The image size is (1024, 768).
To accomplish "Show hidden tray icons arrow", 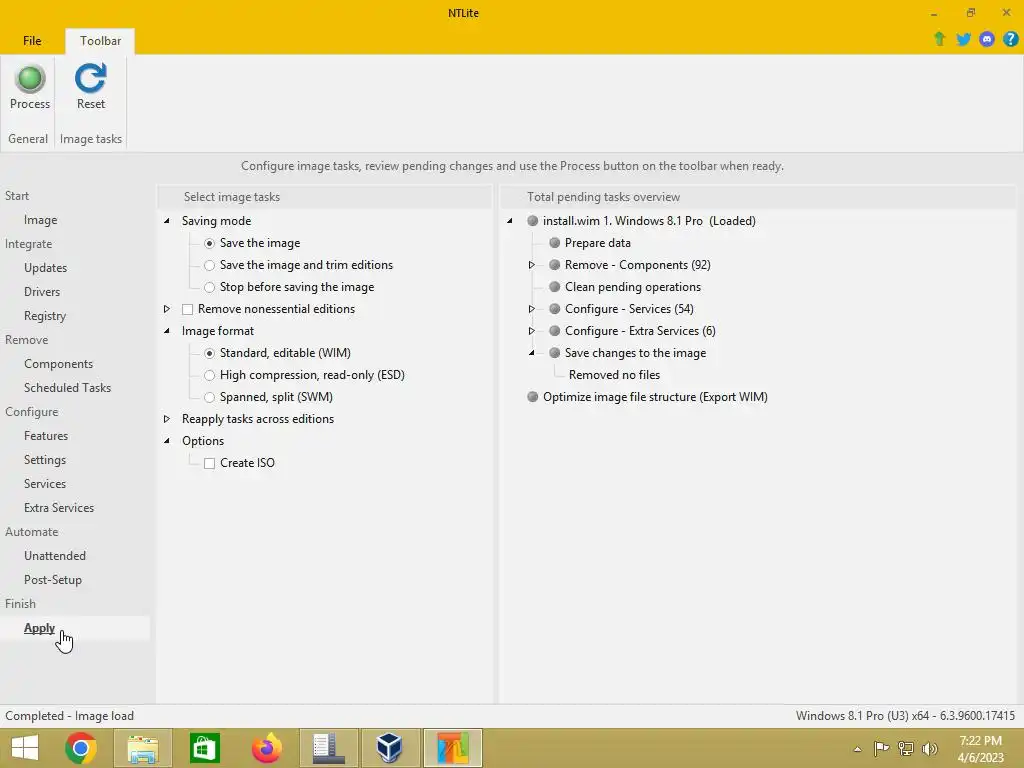I will [857, 749].
